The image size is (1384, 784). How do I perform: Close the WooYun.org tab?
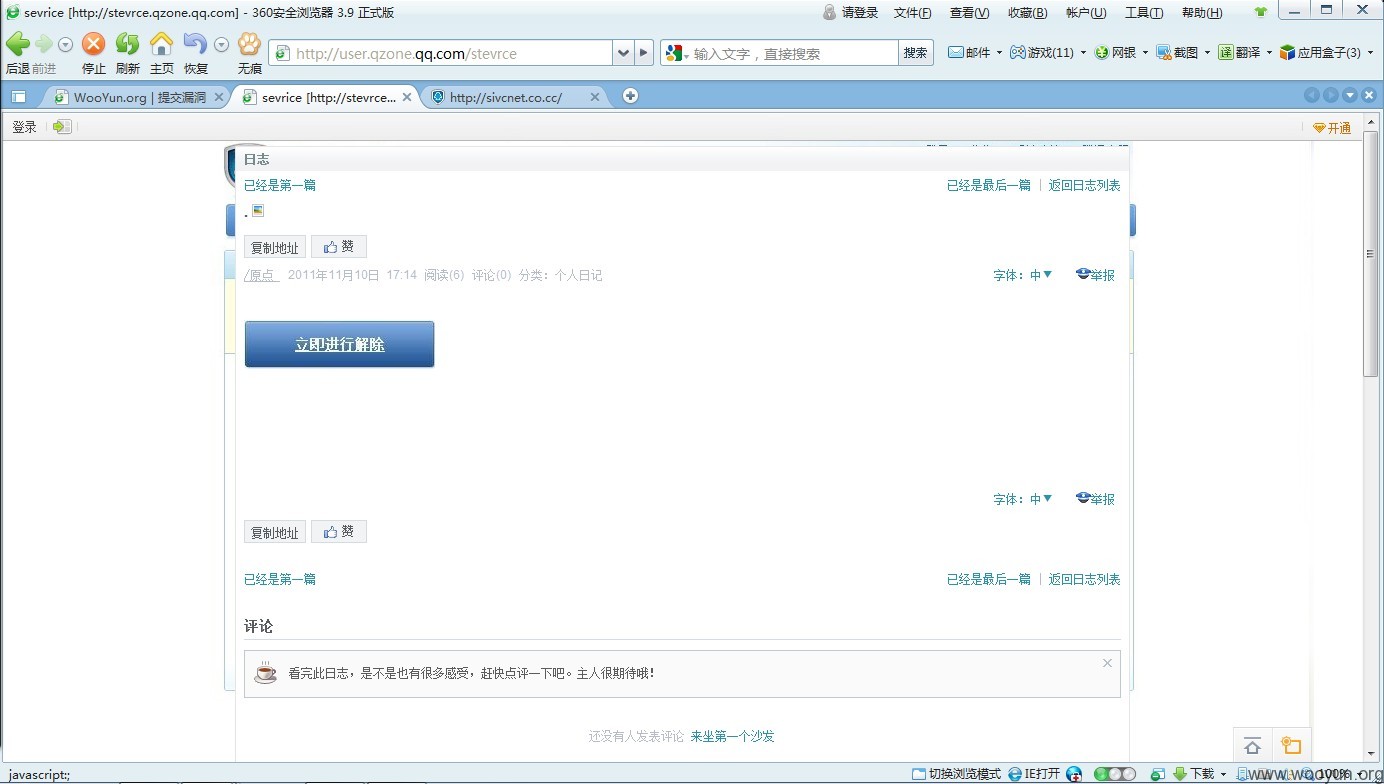(218, 97)
